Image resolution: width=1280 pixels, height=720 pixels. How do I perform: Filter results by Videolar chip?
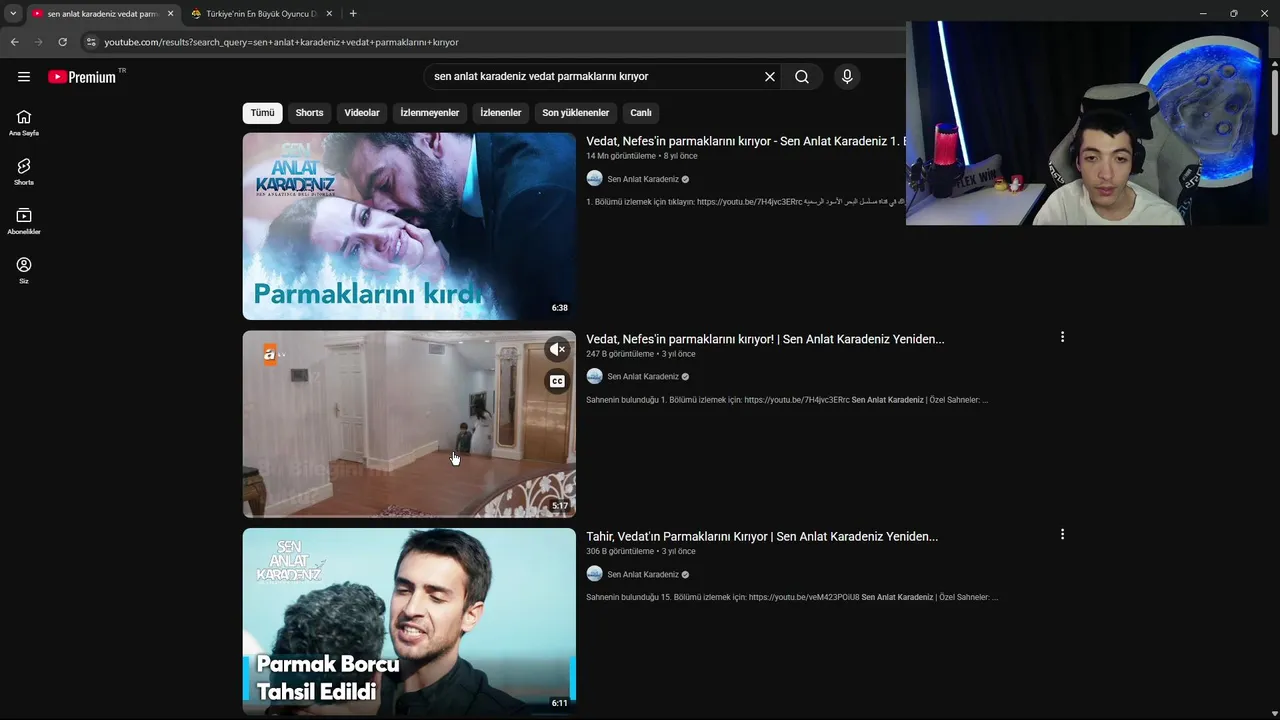click(362, 113)
